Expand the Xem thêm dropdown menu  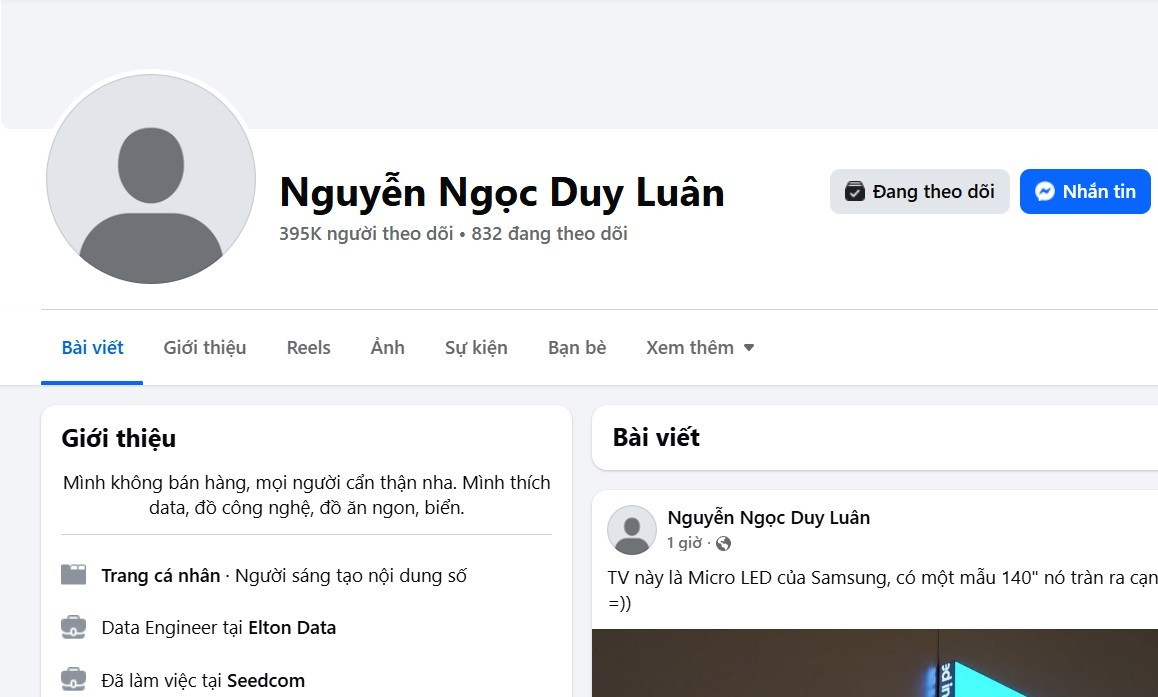point(699,347)
